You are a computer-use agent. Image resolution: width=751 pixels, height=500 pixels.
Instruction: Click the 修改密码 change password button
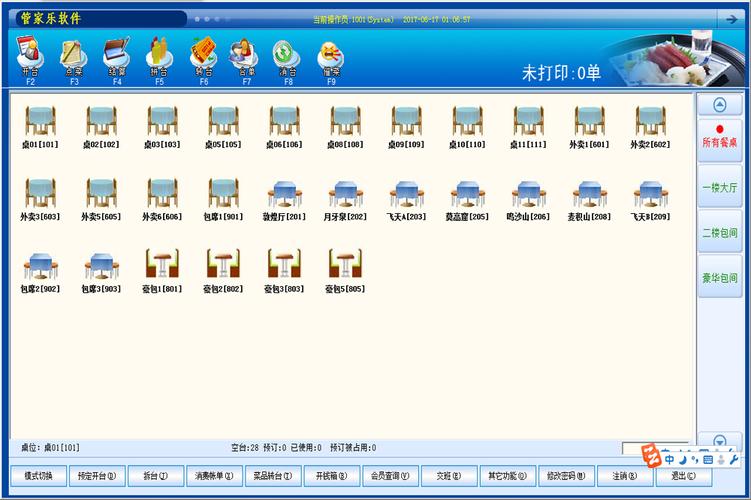(566, 476)
